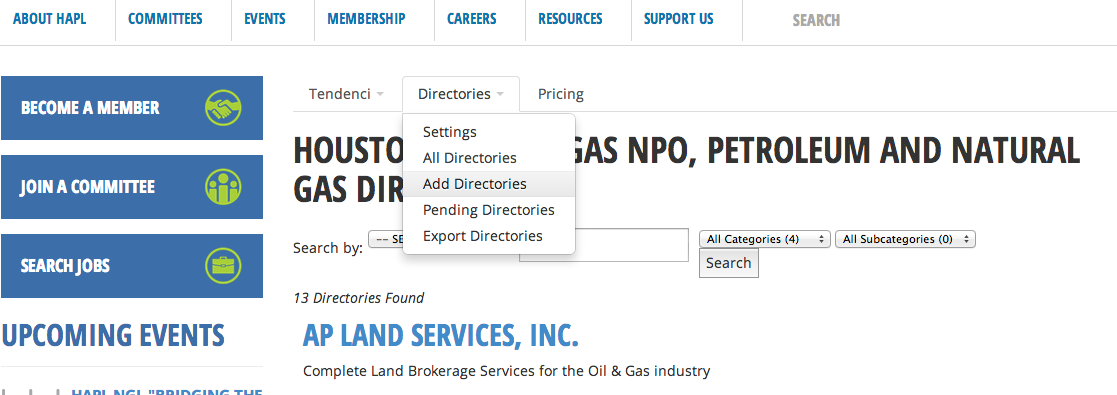Open the Membership navigation item
Viewport: 1117px width, 395px height.
366,19
